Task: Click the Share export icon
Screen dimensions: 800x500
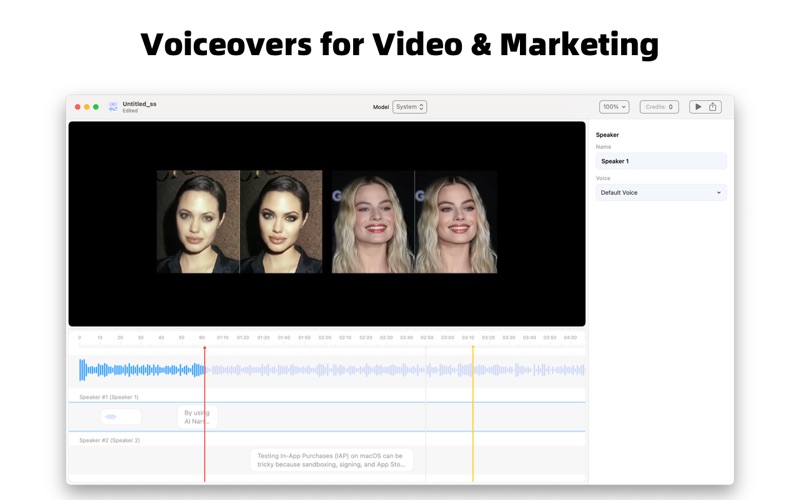Action: (x=713, y=107)
